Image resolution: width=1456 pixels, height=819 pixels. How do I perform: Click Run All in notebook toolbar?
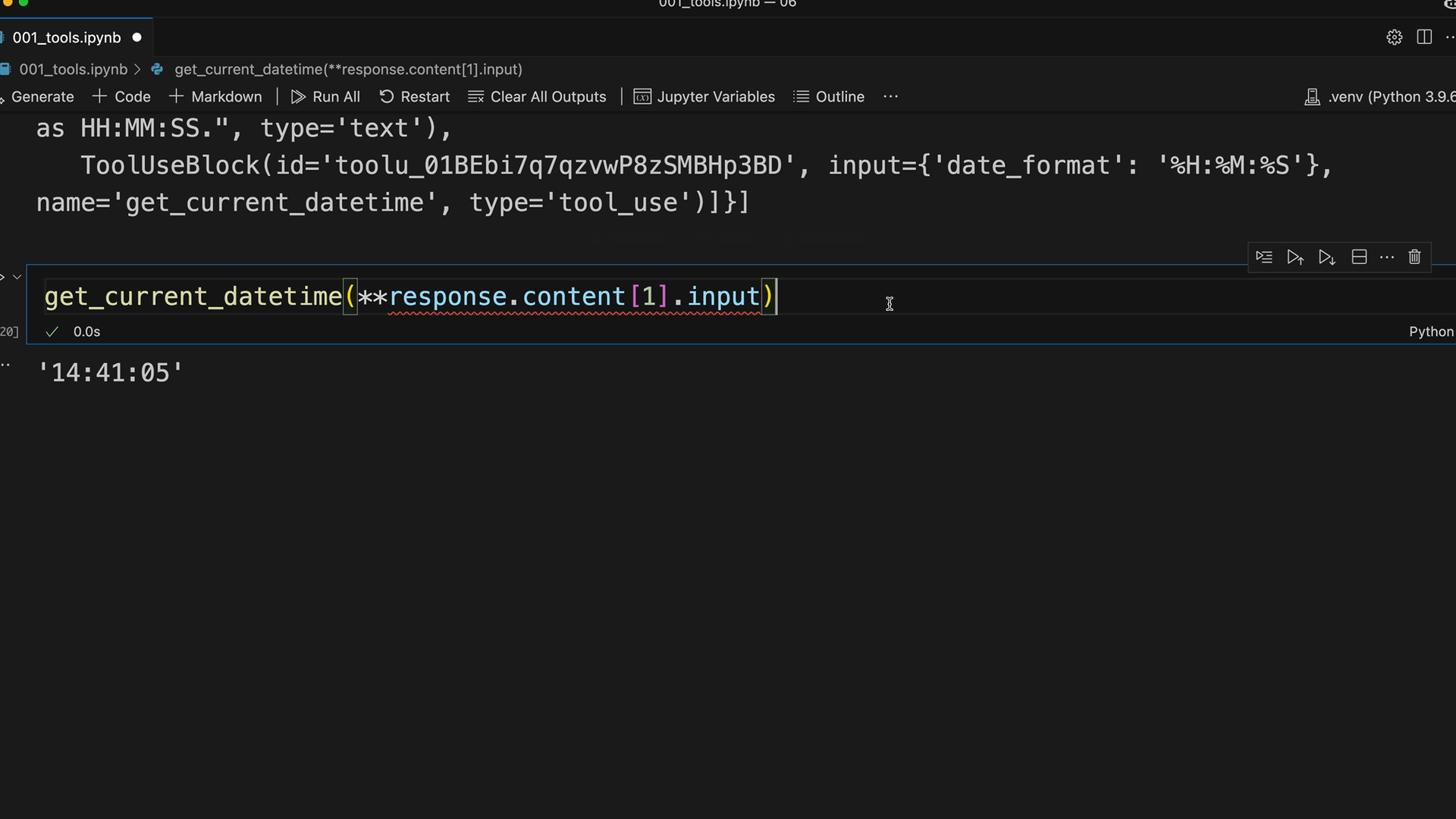tap(325, 96)
